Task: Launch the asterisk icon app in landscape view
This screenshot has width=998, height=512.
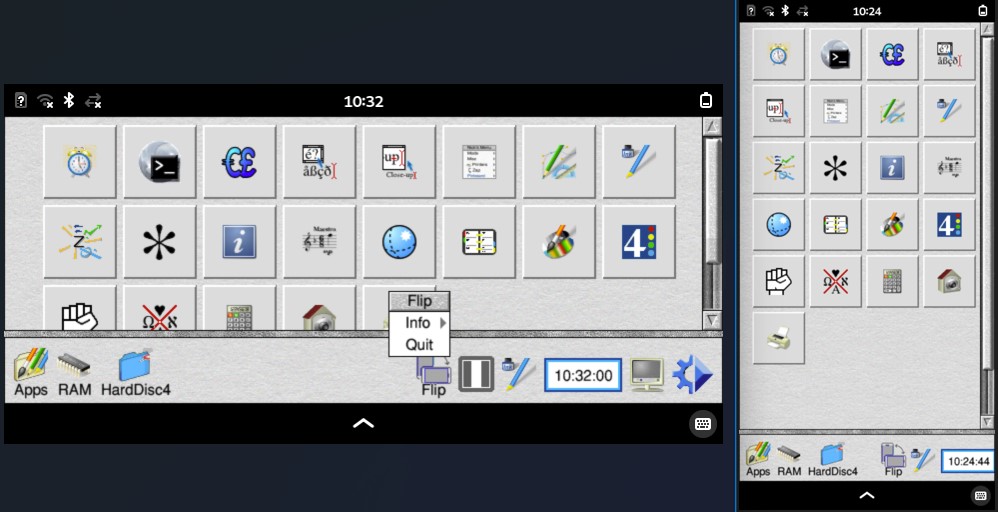Action: (160, 242)
